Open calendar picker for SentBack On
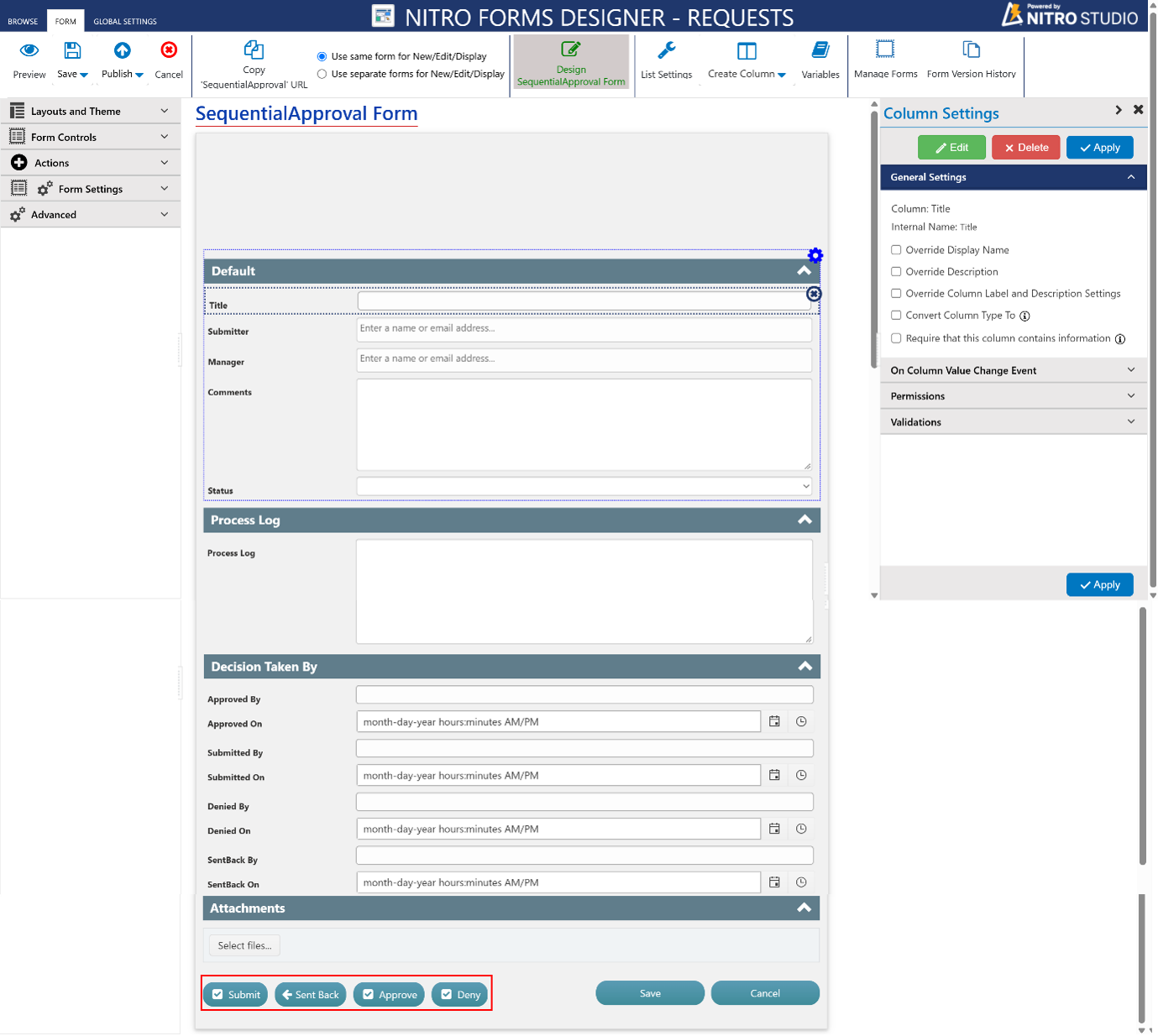The height and width of the screenshot is (1036, 1158). (x=774, y=882)
